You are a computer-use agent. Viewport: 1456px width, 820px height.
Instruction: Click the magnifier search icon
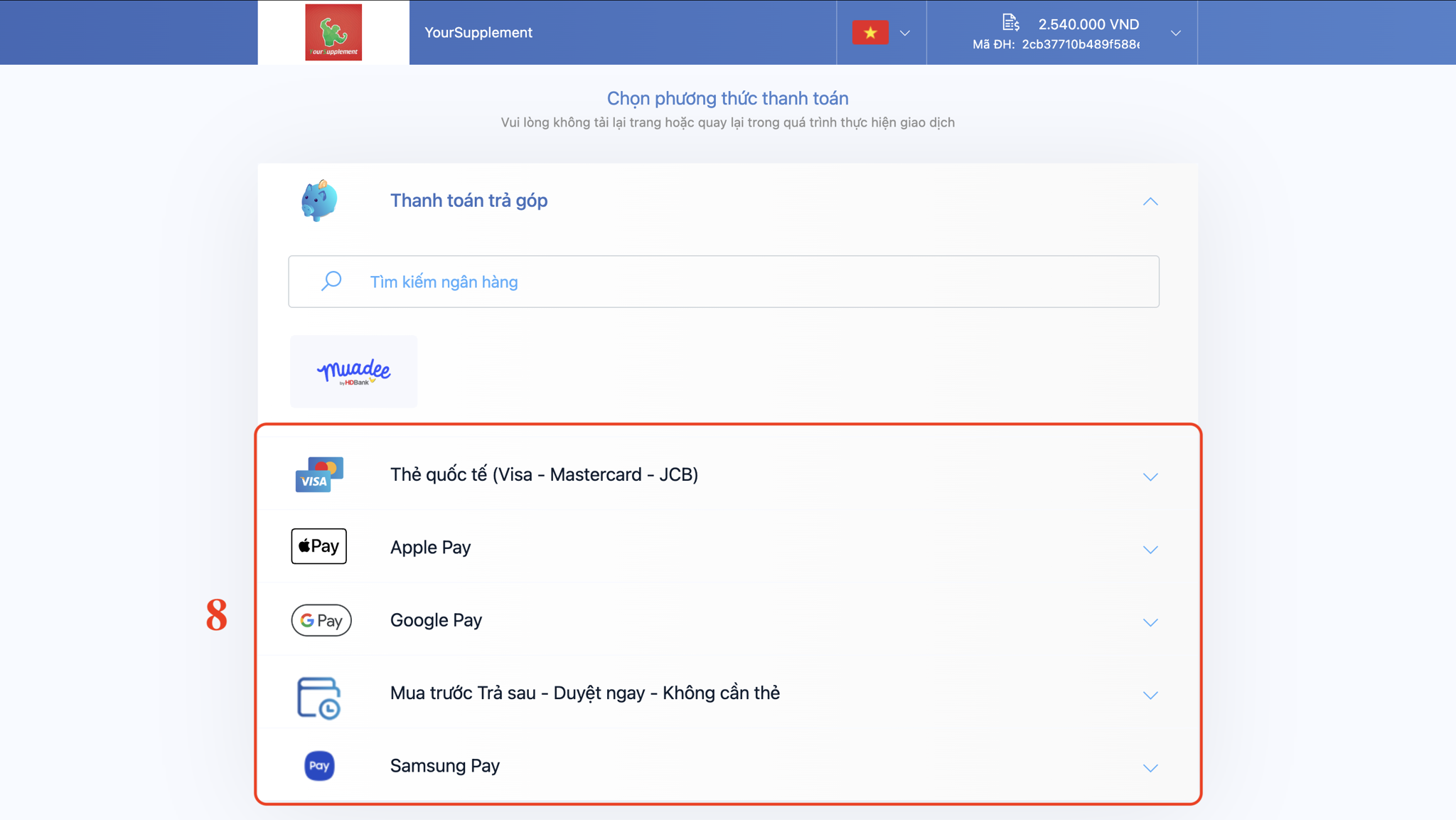pyautogui.click(x=331, y=281)
